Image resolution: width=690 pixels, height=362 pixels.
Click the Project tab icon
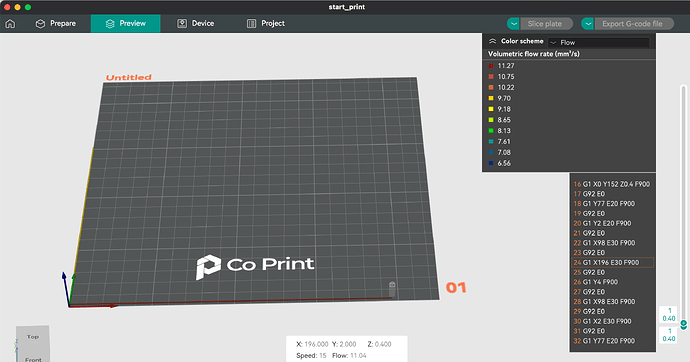click(251, 24)
